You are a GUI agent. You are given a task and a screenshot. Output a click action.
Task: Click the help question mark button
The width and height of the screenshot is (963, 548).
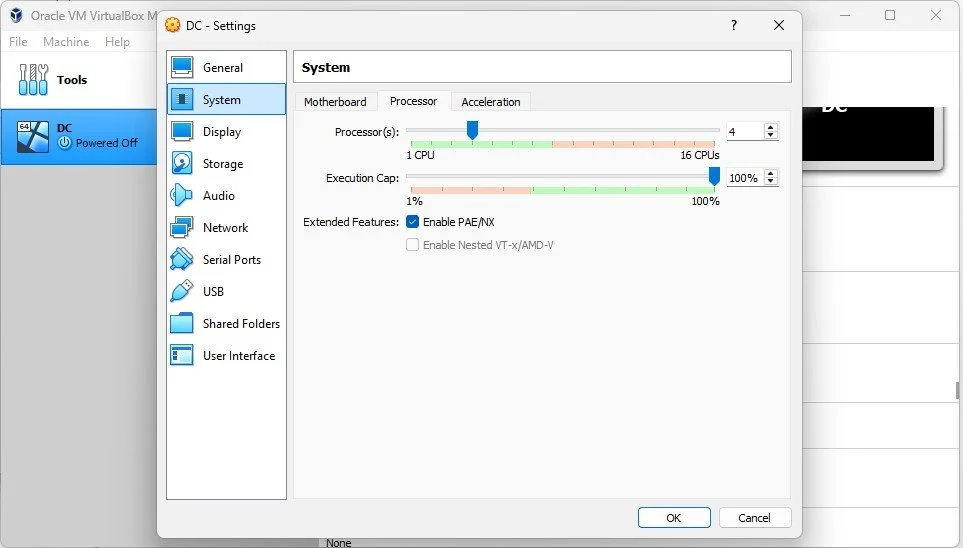pyautogui.click(x=734, y=25)
